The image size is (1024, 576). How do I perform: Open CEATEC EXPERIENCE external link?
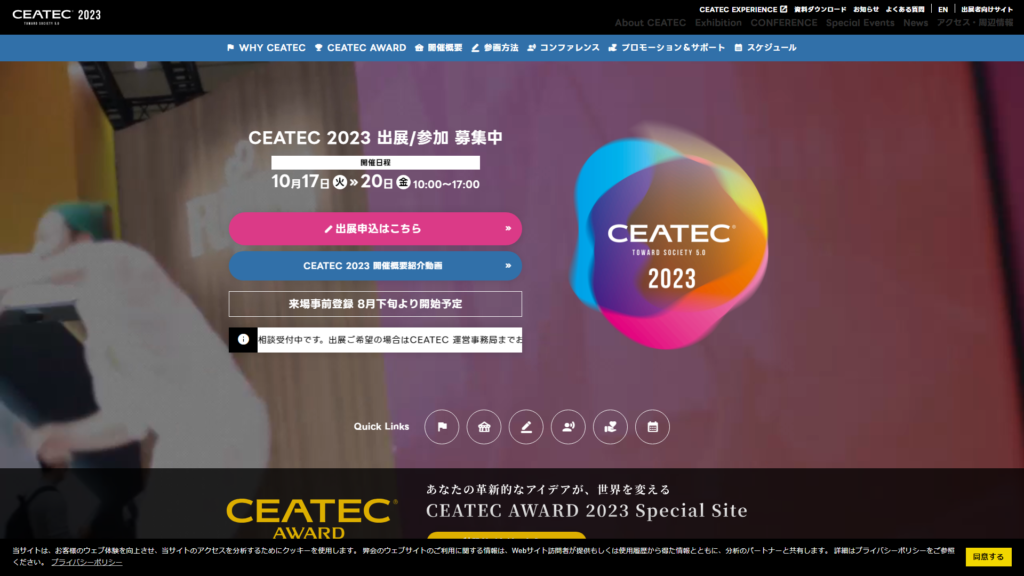tap(743, 9)
